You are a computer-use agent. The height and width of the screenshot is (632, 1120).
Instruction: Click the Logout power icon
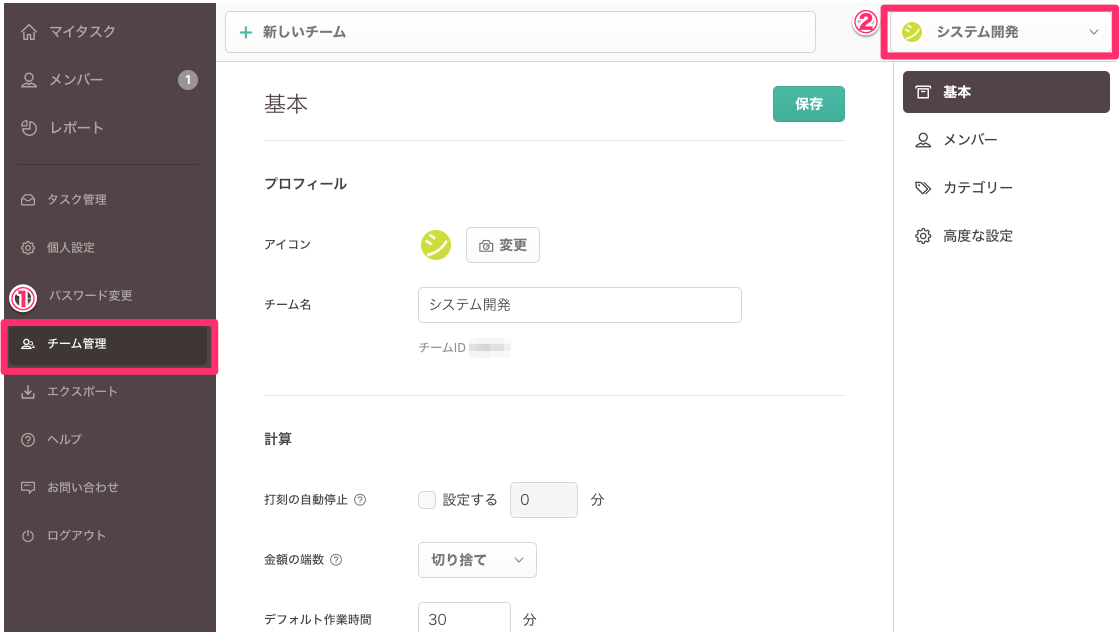click(x=28, y=536)
